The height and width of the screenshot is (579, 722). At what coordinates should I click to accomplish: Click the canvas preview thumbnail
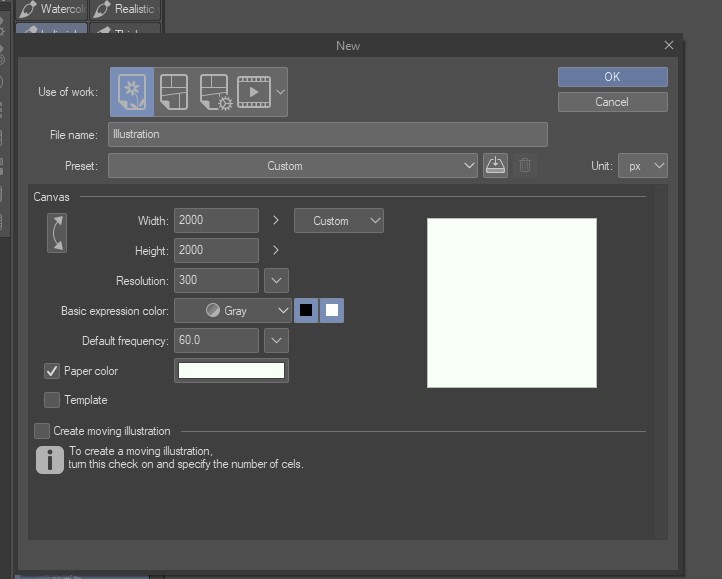pyautogui.click(x=512, y=303)
